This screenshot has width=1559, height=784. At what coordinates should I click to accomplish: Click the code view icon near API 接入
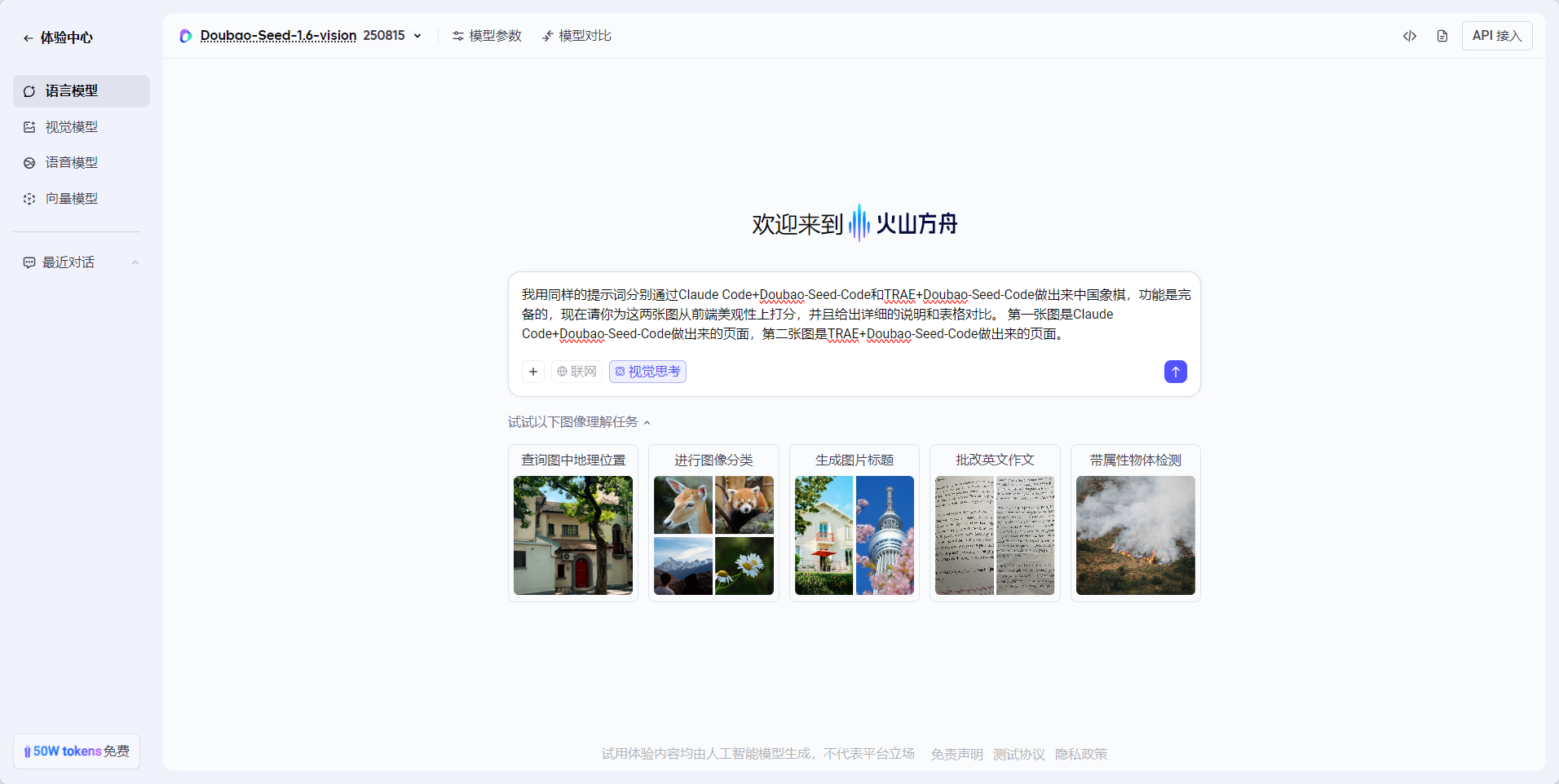point(1411,36)
